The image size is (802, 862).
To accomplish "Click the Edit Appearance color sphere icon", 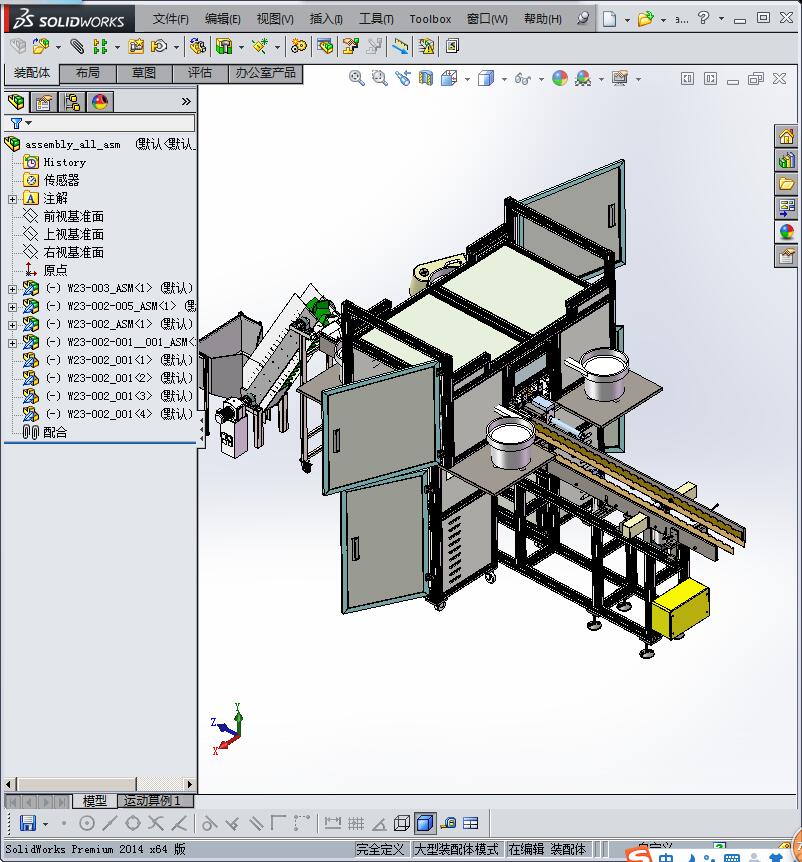I will tap(560, 79).
